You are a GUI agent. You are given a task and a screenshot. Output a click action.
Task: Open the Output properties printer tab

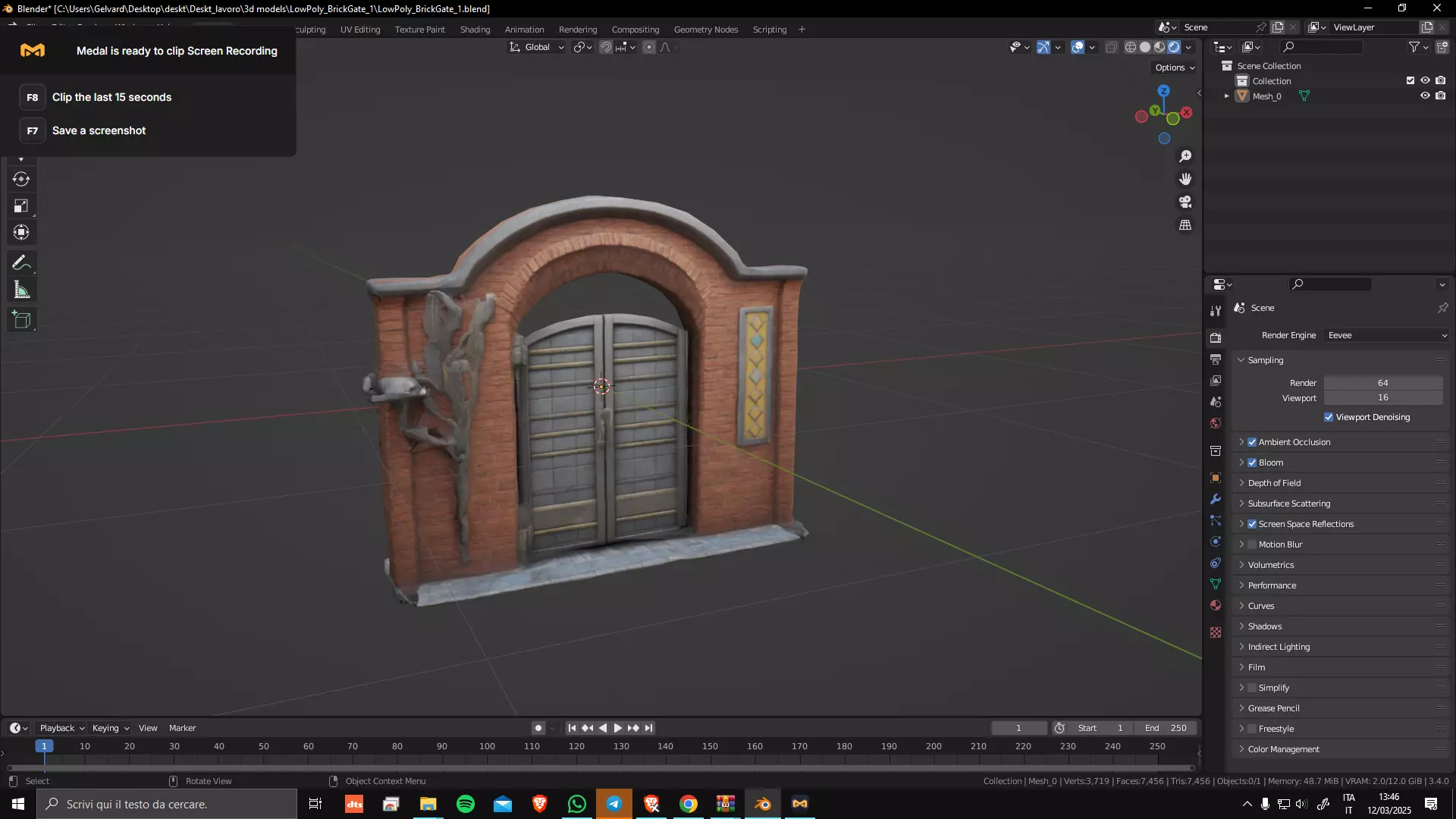(1216, 359)
